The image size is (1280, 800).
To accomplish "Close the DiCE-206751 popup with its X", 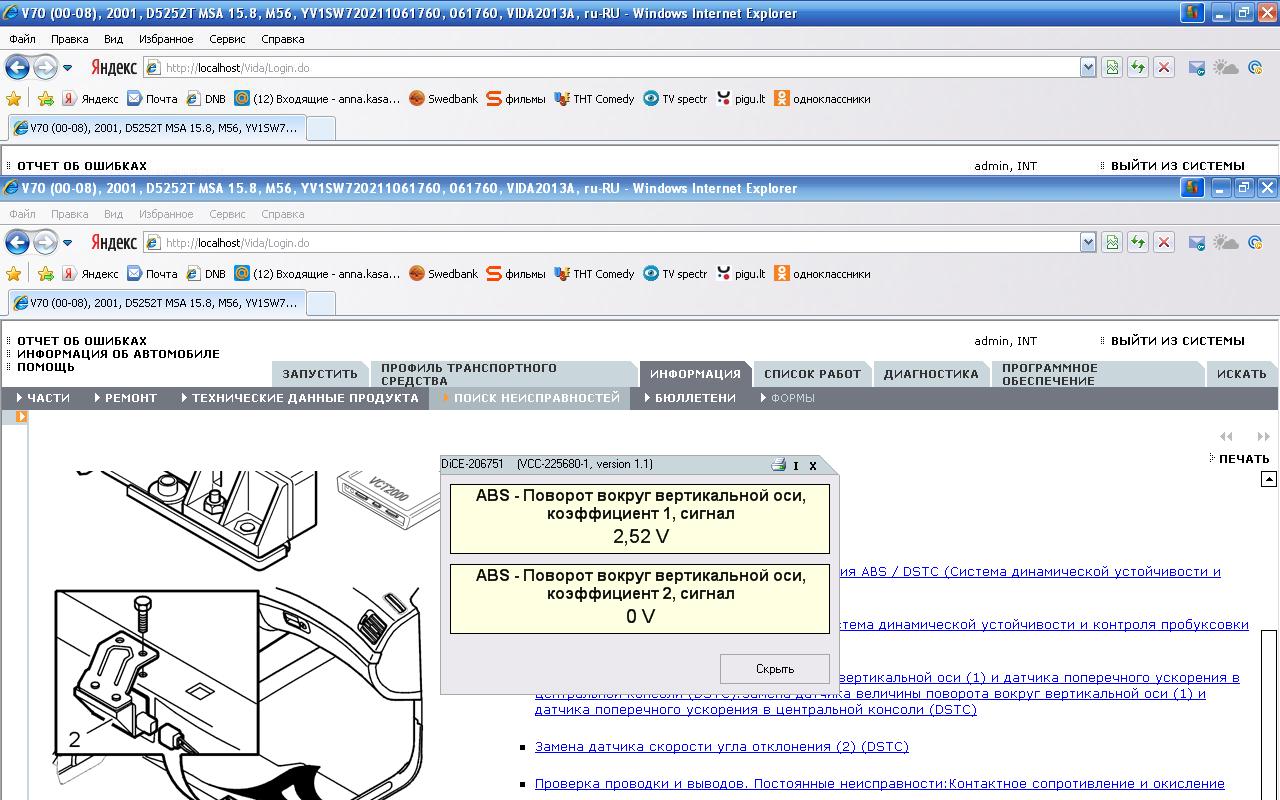I will (813, 465).
